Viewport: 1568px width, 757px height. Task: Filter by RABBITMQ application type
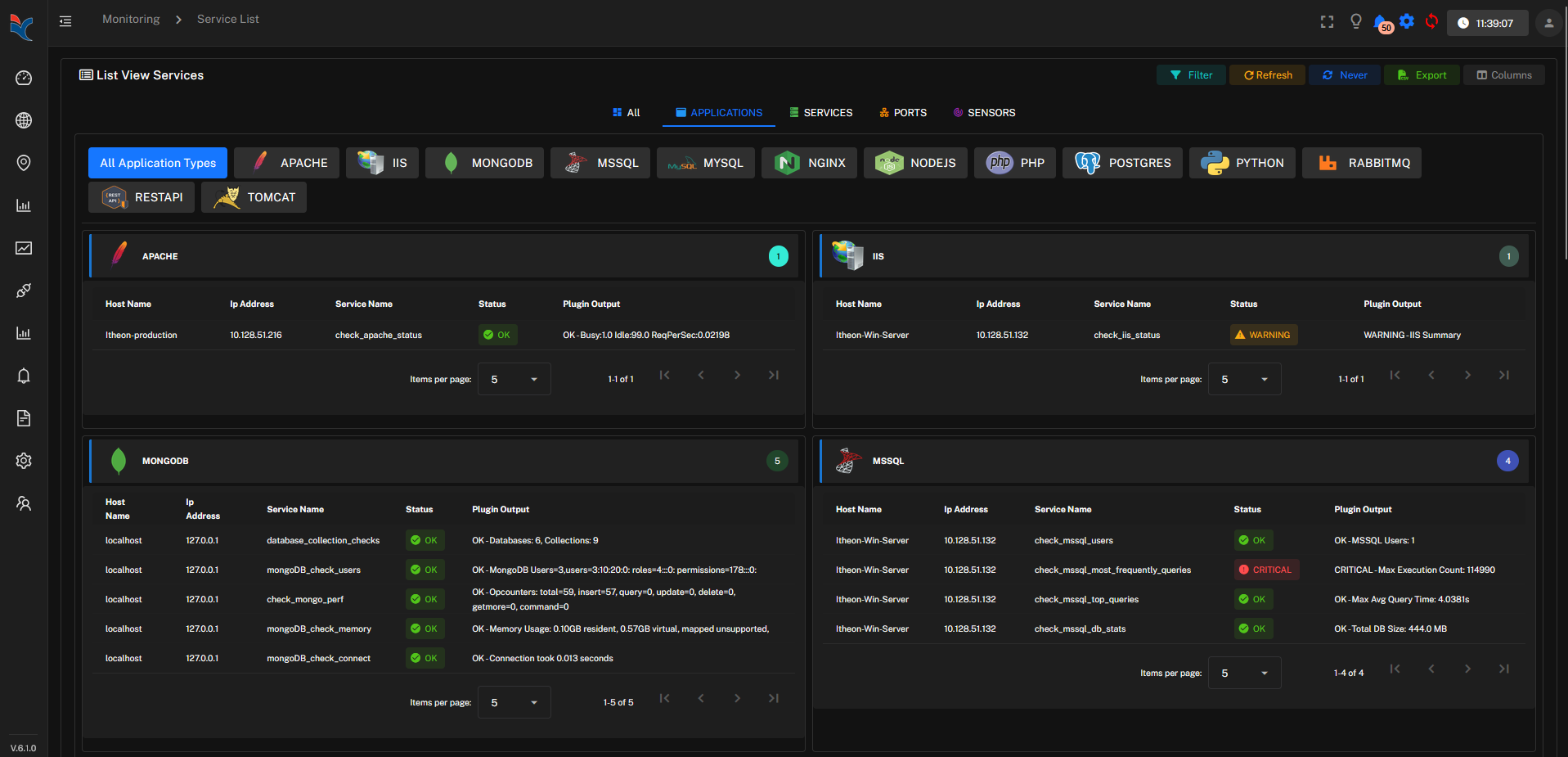coord(1362,163)
